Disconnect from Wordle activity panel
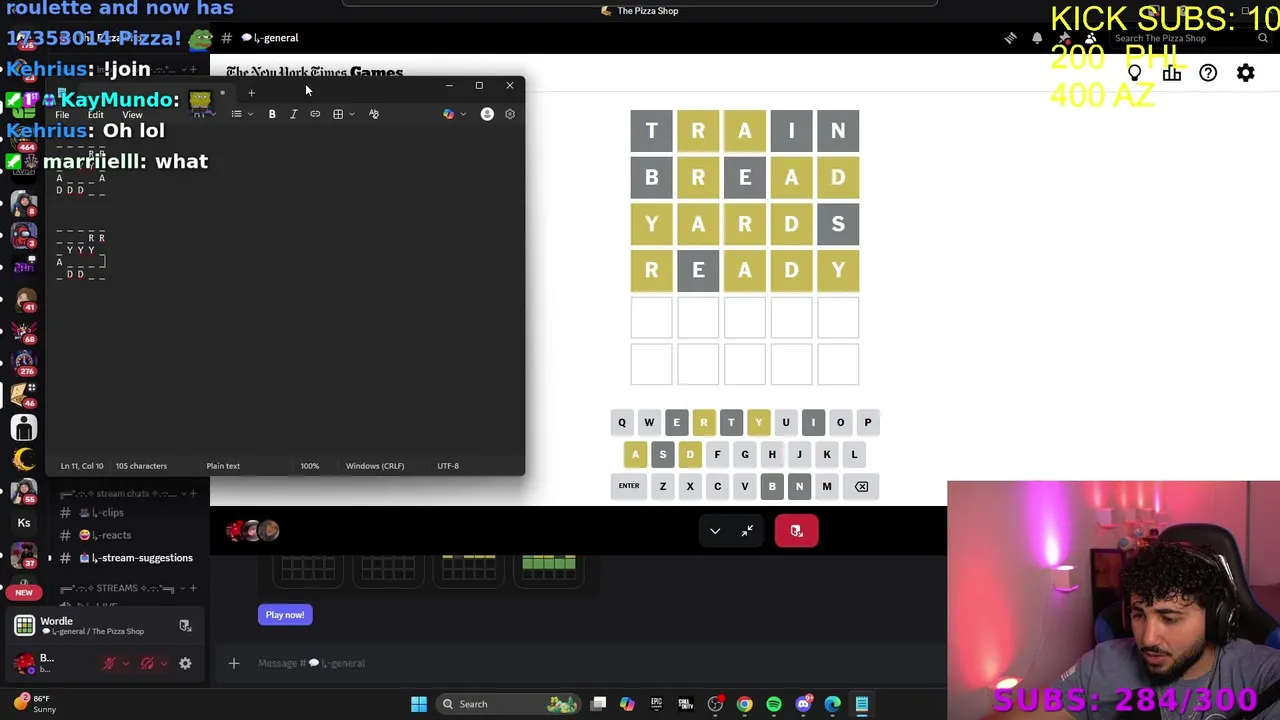This screenshot has height=720, width=1280. coord(185,626)
